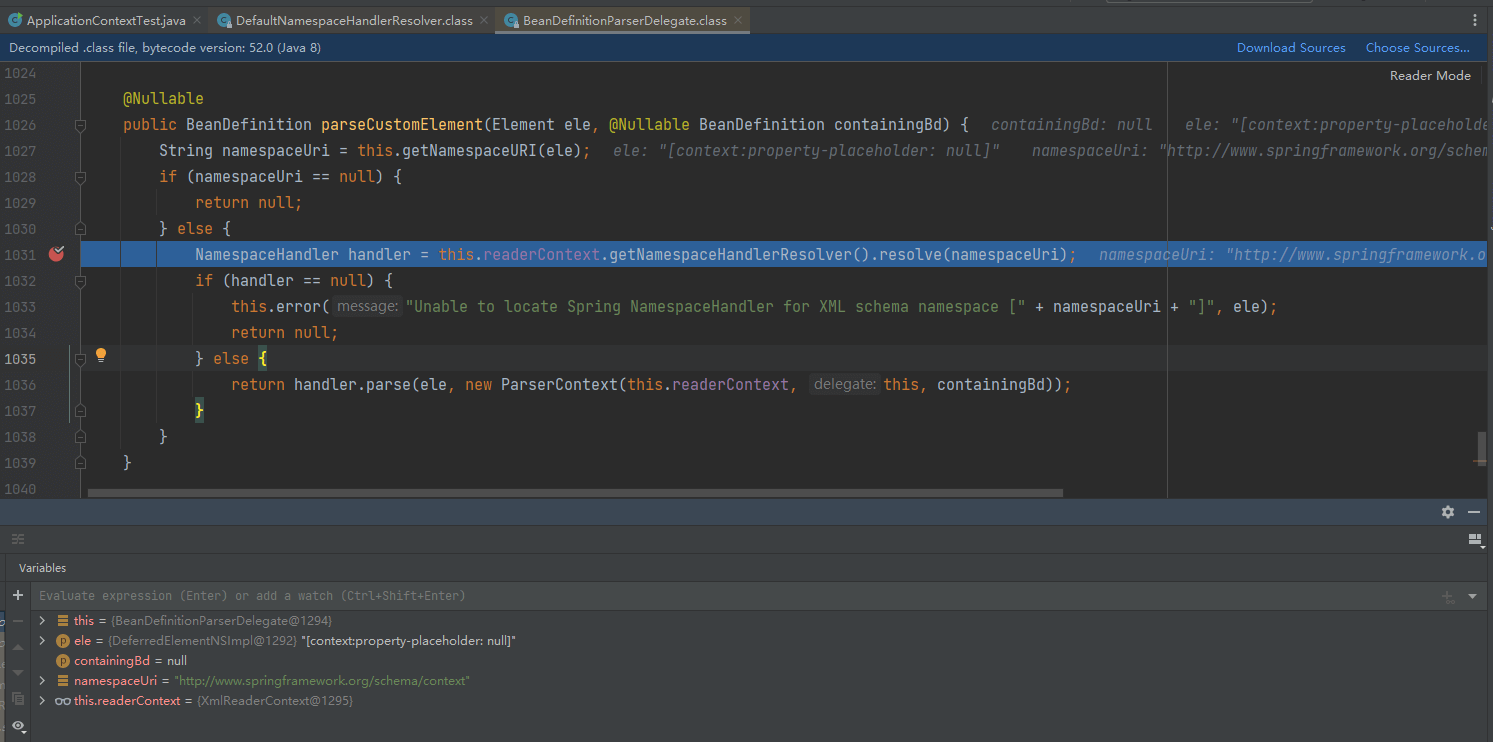Click the Choose Sources link
The width and height of the screenshot is (1493, 742).
click(x=1417, y=48)
